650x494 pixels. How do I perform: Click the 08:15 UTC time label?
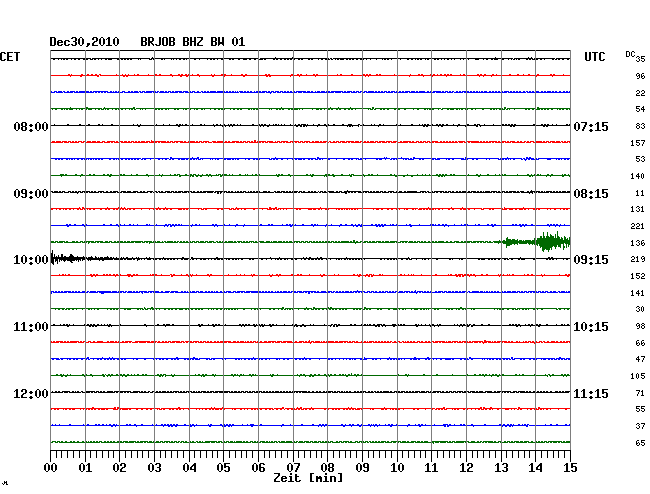(591, 194)
